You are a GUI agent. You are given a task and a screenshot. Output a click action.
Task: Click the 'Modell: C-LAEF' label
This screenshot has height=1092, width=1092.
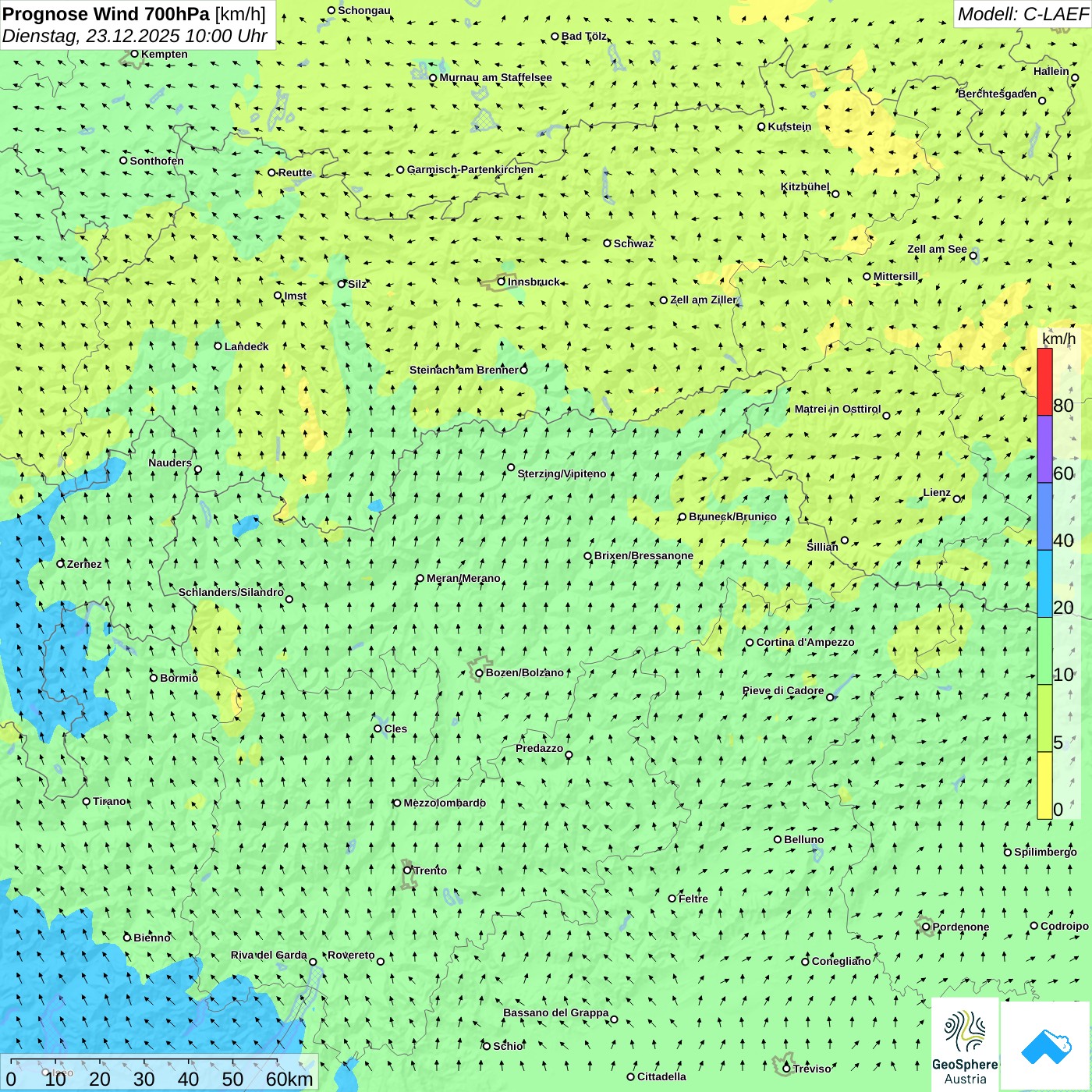[x=1023, y=14]
